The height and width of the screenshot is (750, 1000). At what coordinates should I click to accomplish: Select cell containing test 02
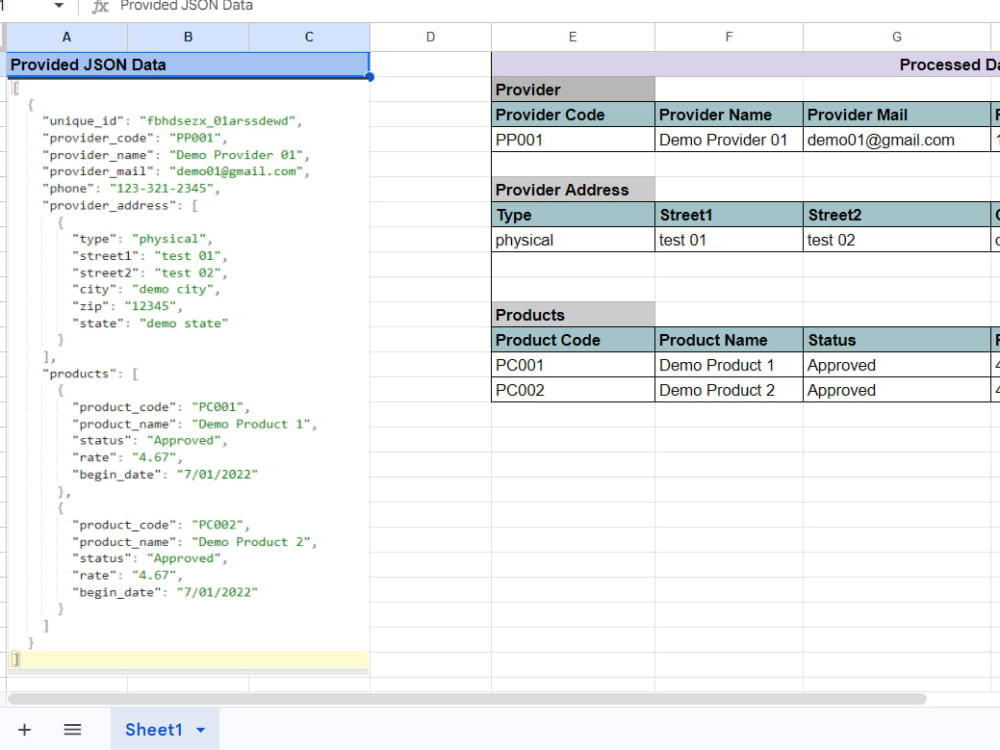tap(897, 240)
